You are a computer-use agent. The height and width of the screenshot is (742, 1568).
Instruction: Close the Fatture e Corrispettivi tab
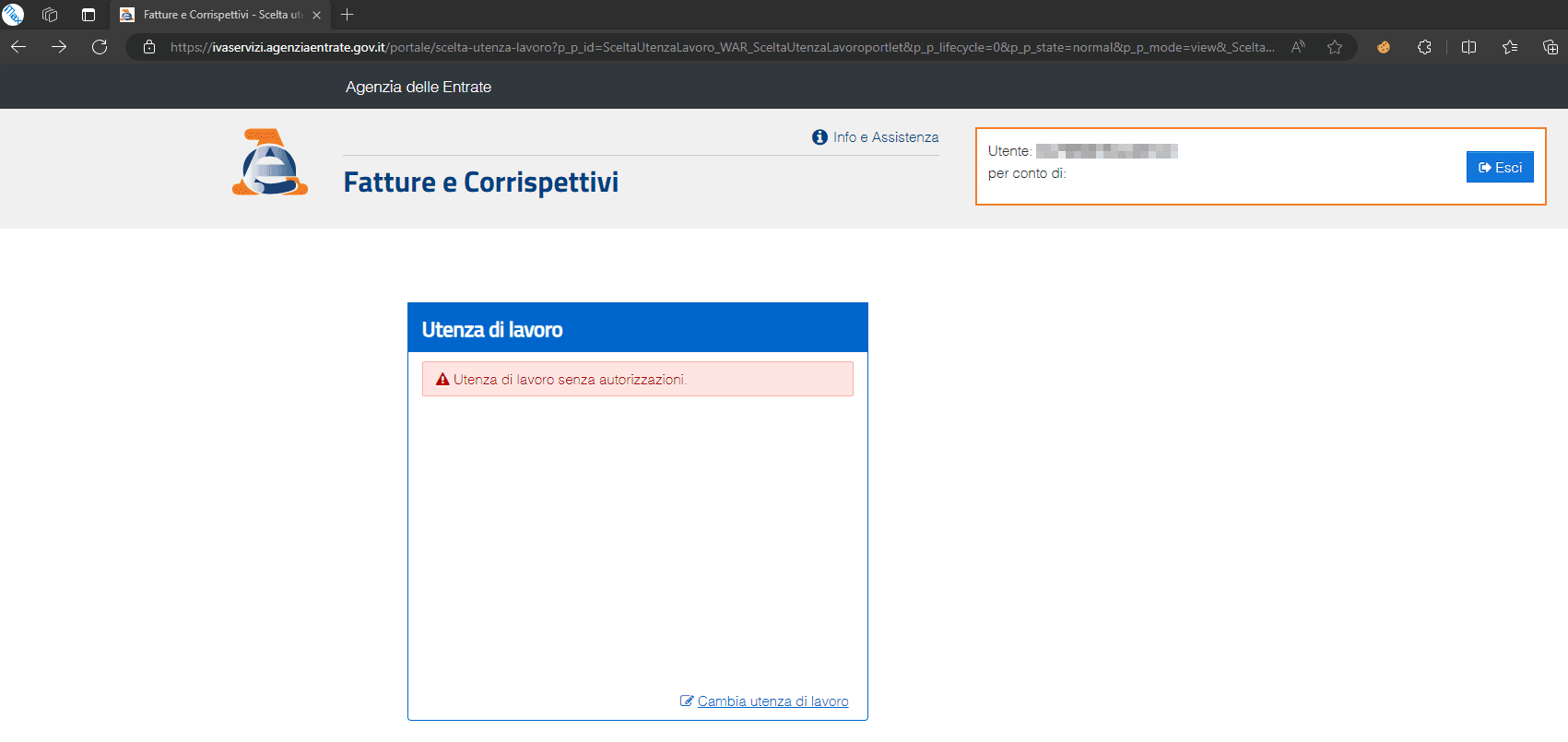pyautogui.click(x=316, y=15)
